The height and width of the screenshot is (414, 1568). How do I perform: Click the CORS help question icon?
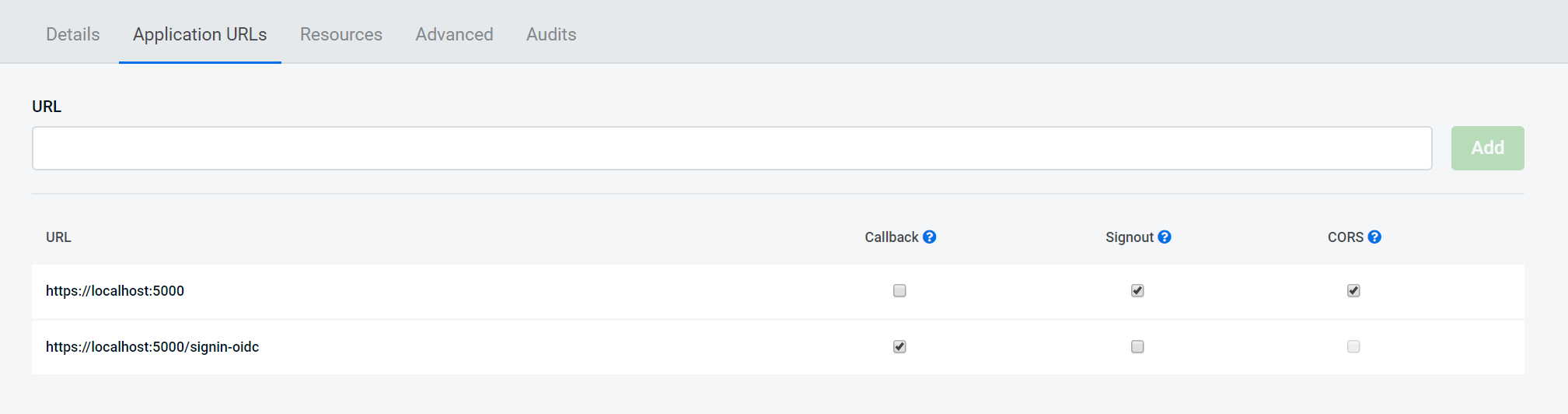(x=1374, y=237)
